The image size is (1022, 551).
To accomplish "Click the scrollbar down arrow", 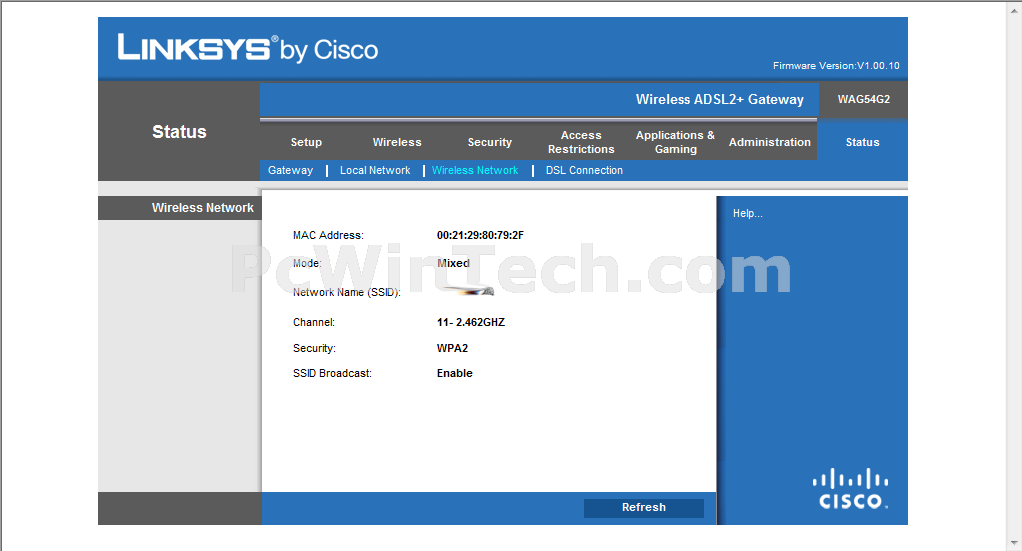I will tap(1015, 543).
